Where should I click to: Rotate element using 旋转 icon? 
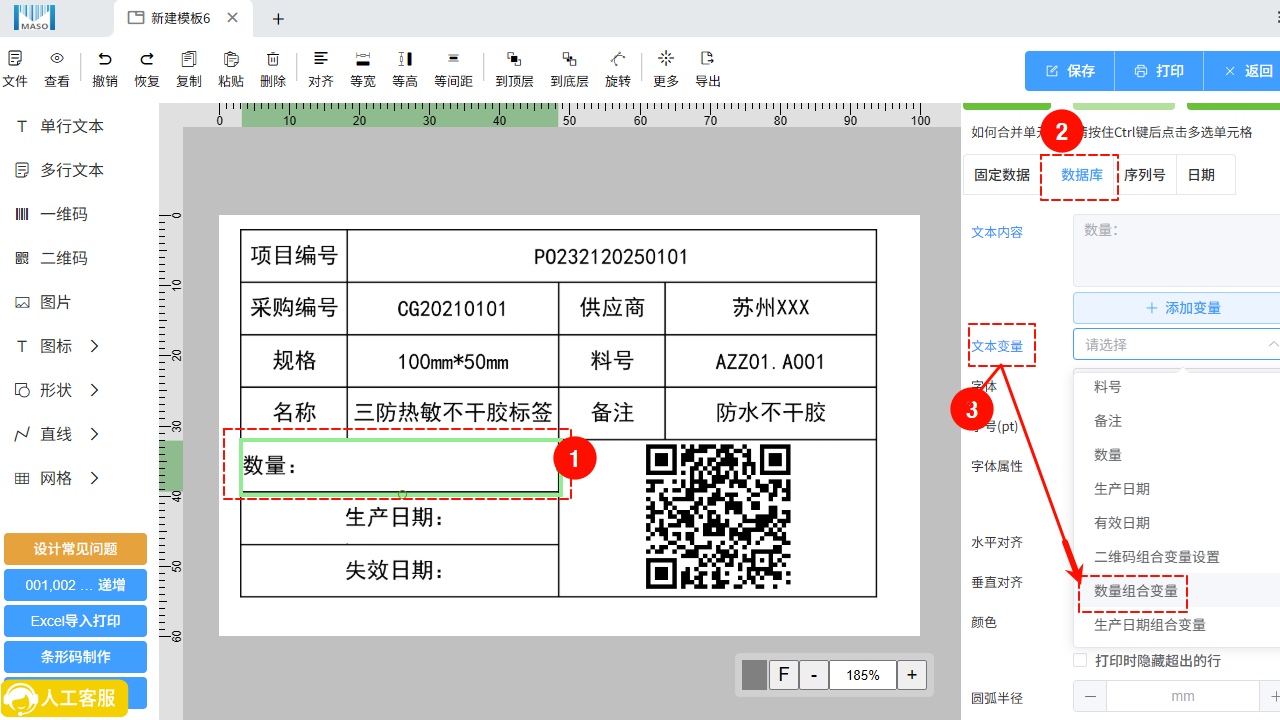618,59
